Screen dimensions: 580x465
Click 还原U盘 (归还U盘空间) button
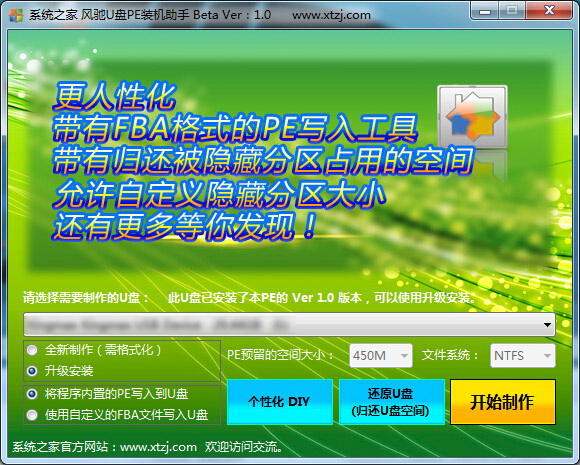click(x=392, y=402)
